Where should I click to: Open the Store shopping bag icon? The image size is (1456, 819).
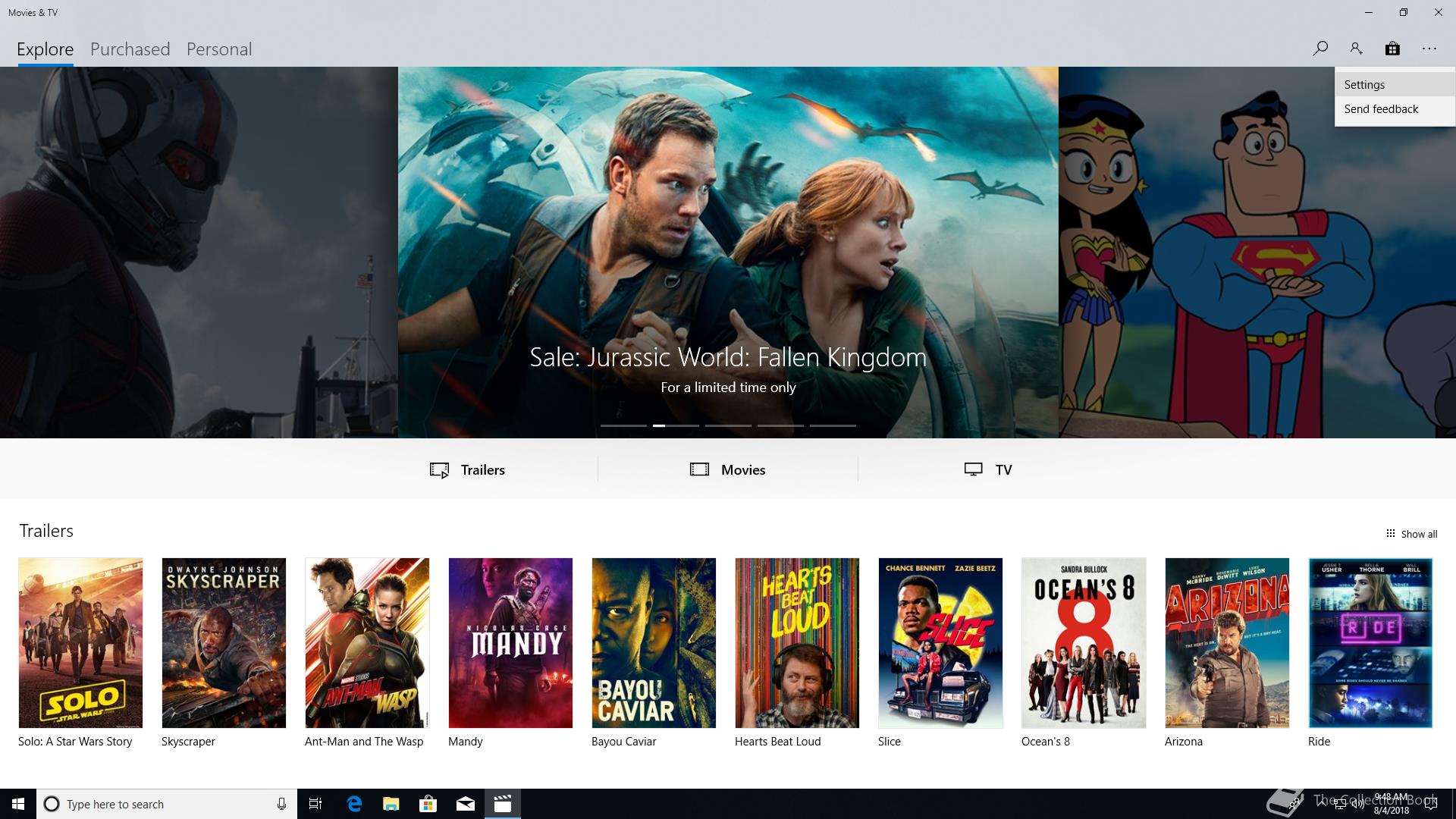(1392, 49)
